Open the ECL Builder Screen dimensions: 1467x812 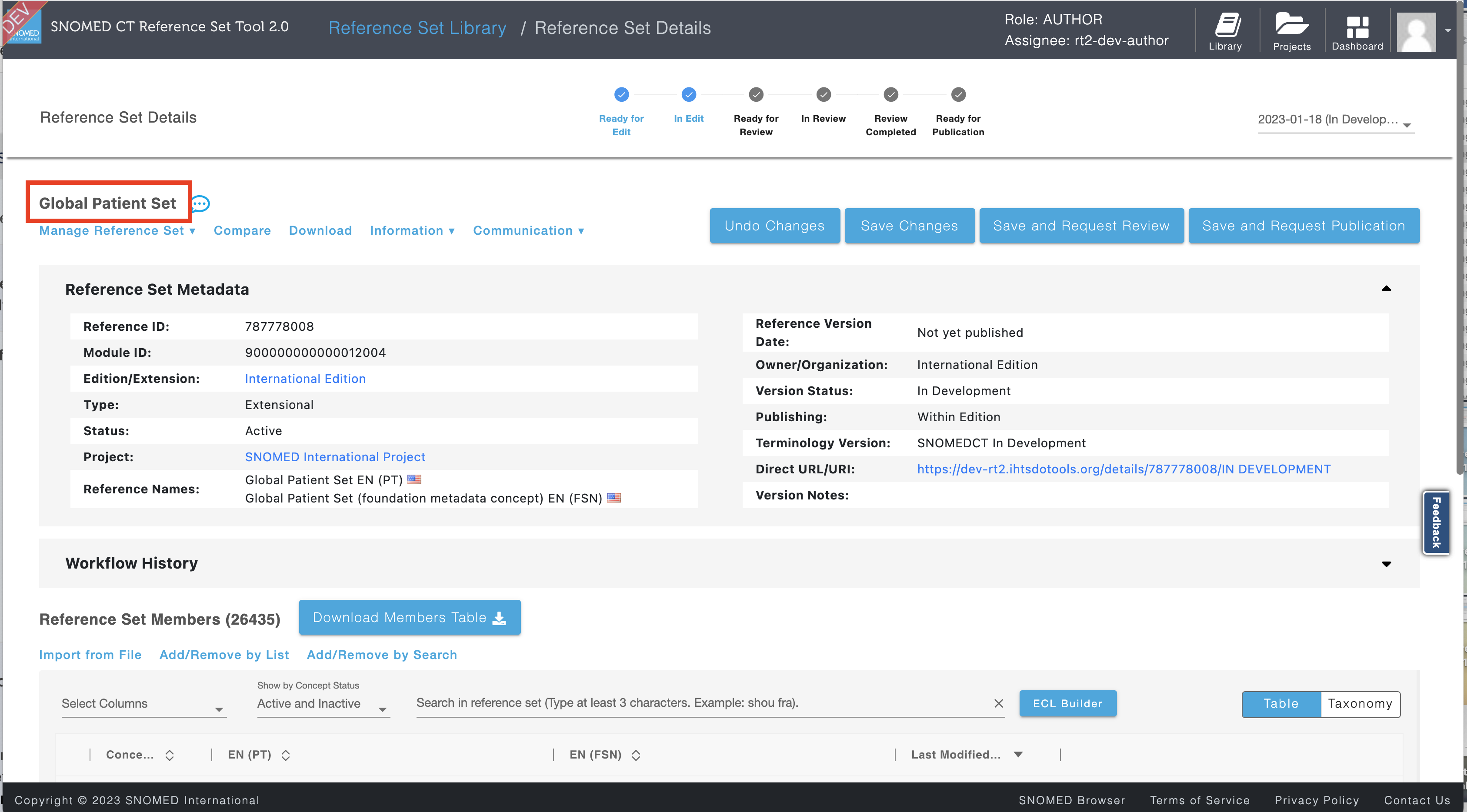coord(1067,704)
